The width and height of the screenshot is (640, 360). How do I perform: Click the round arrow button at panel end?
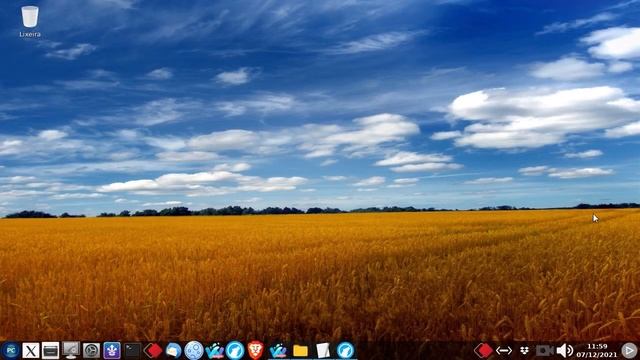click(629, 350)
